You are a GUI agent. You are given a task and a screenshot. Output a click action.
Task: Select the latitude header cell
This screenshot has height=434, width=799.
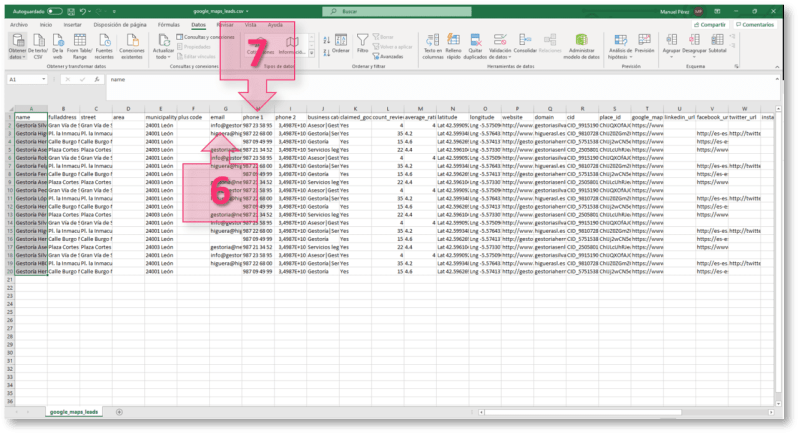click(x=452, y=117)
